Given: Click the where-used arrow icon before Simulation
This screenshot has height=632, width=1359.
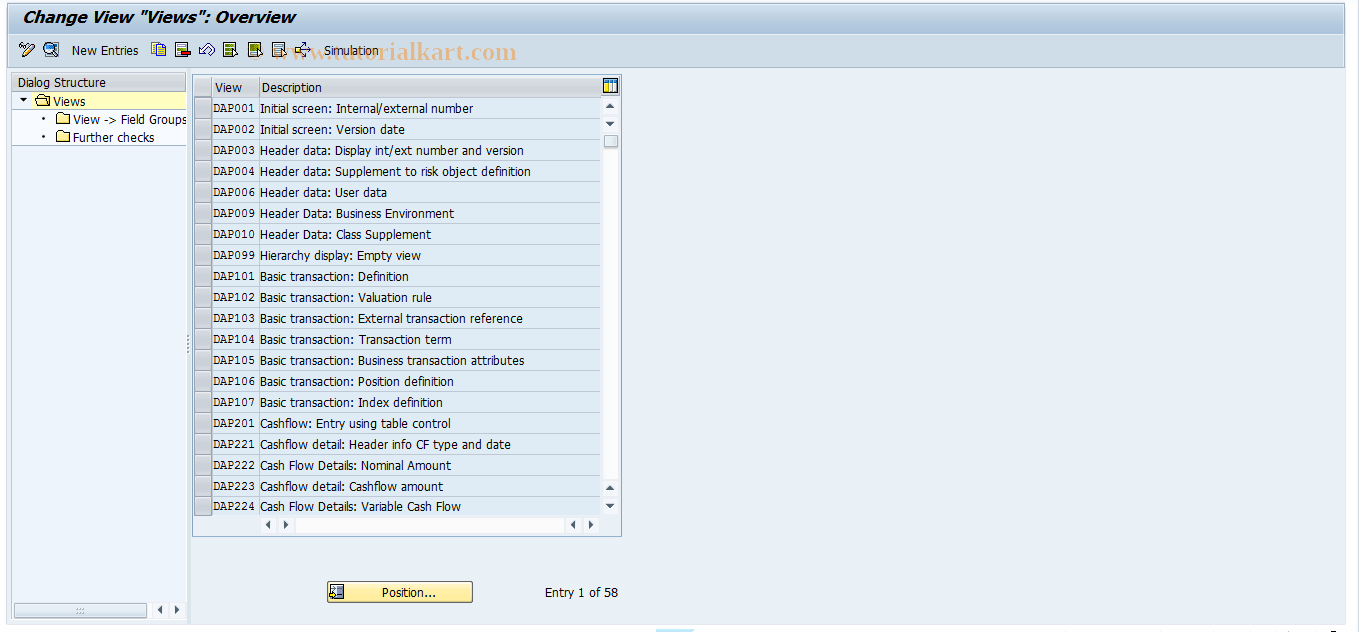Looking at the screenshot, I should 303,50.
